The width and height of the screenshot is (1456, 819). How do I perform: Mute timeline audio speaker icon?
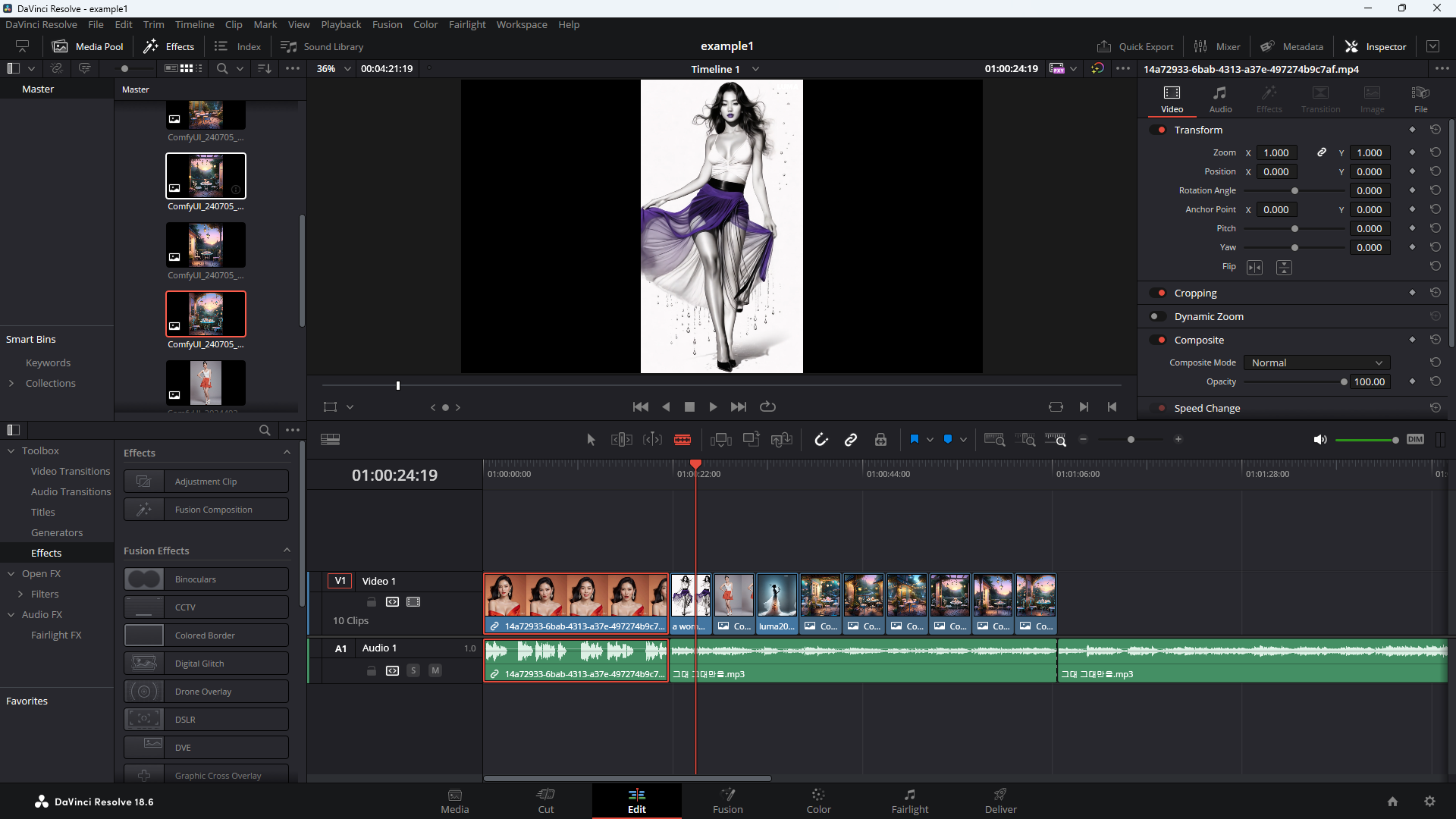[1320, 440]
